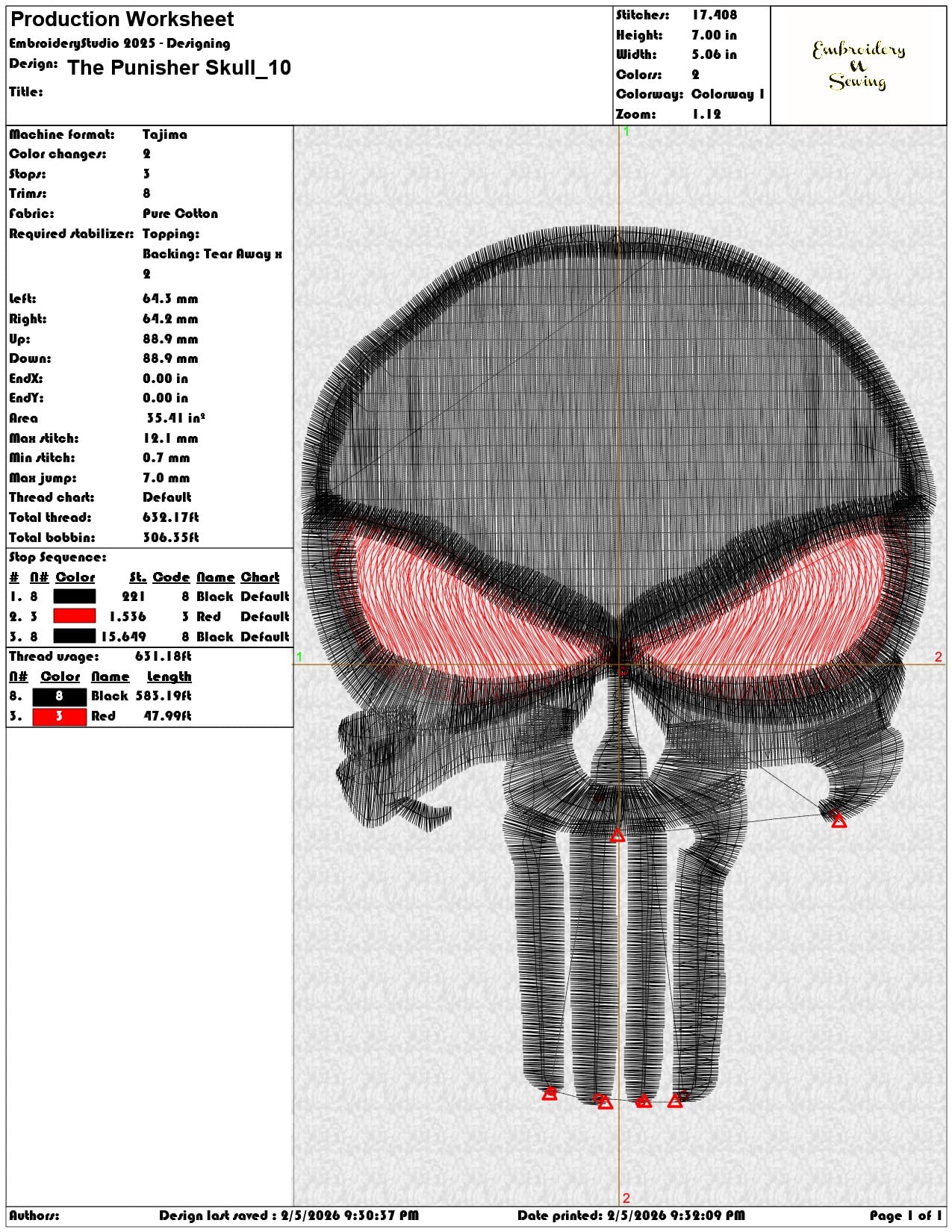Click the right value '64.2 mm'
The image size is (952, 1232).
170,319
